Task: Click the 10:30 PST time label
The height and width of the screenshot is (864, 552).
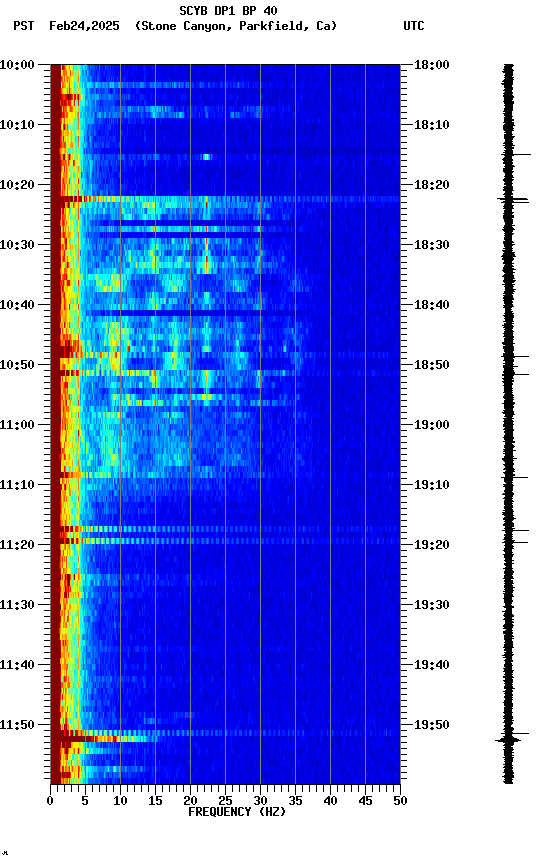Action: (17, 245)
